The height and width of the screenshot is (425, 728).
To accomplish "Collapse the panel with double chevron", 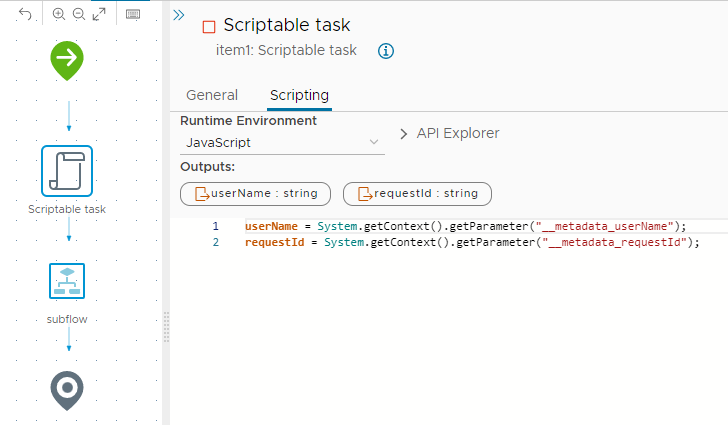I will point(179,15).
